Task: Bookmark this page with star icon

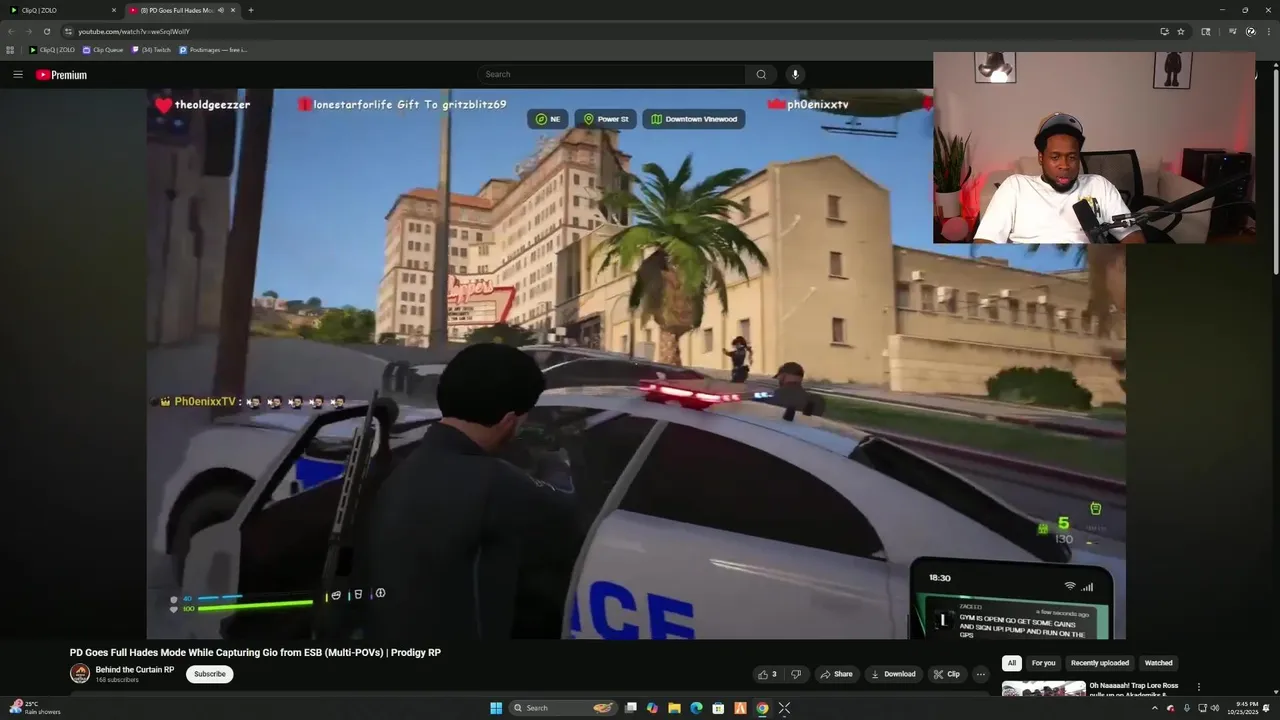Action: pyautogui.click(x=1181, y=31)
